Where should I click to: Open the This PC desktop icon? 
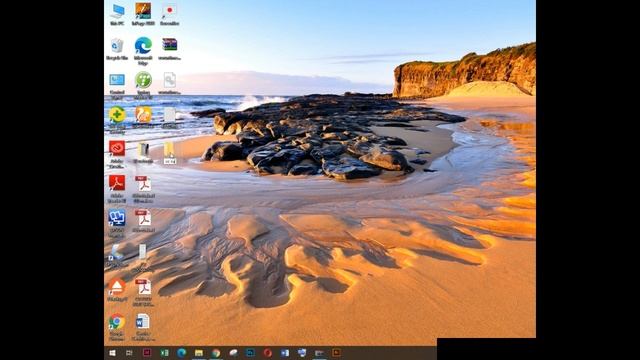pyautogui.click(x=117, y=14)
